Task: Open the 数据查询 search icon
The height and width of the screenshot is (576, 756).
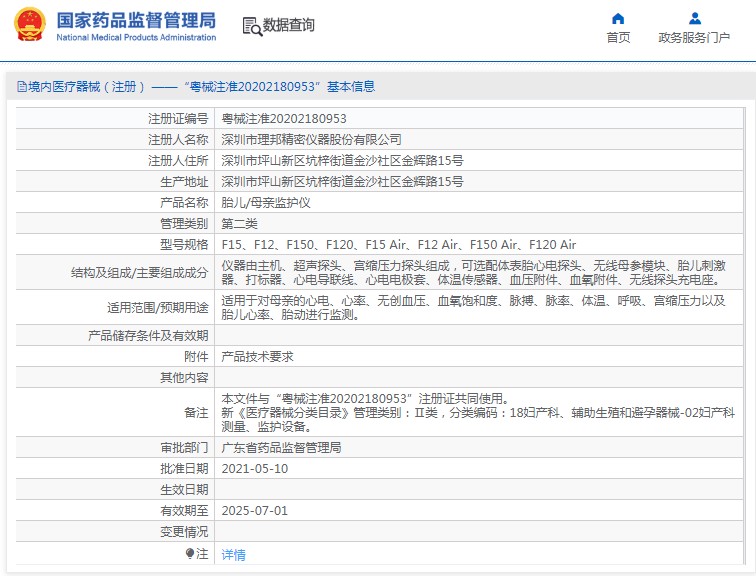Action: coord(252,27)
